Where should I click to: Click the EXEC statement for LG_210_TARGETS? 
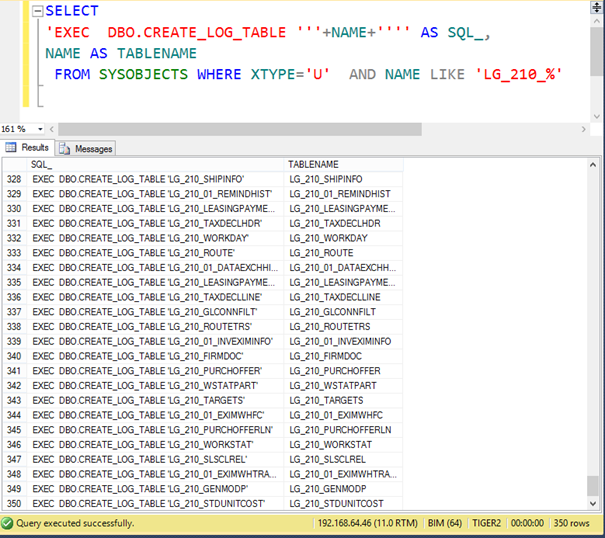coord(155,400)
